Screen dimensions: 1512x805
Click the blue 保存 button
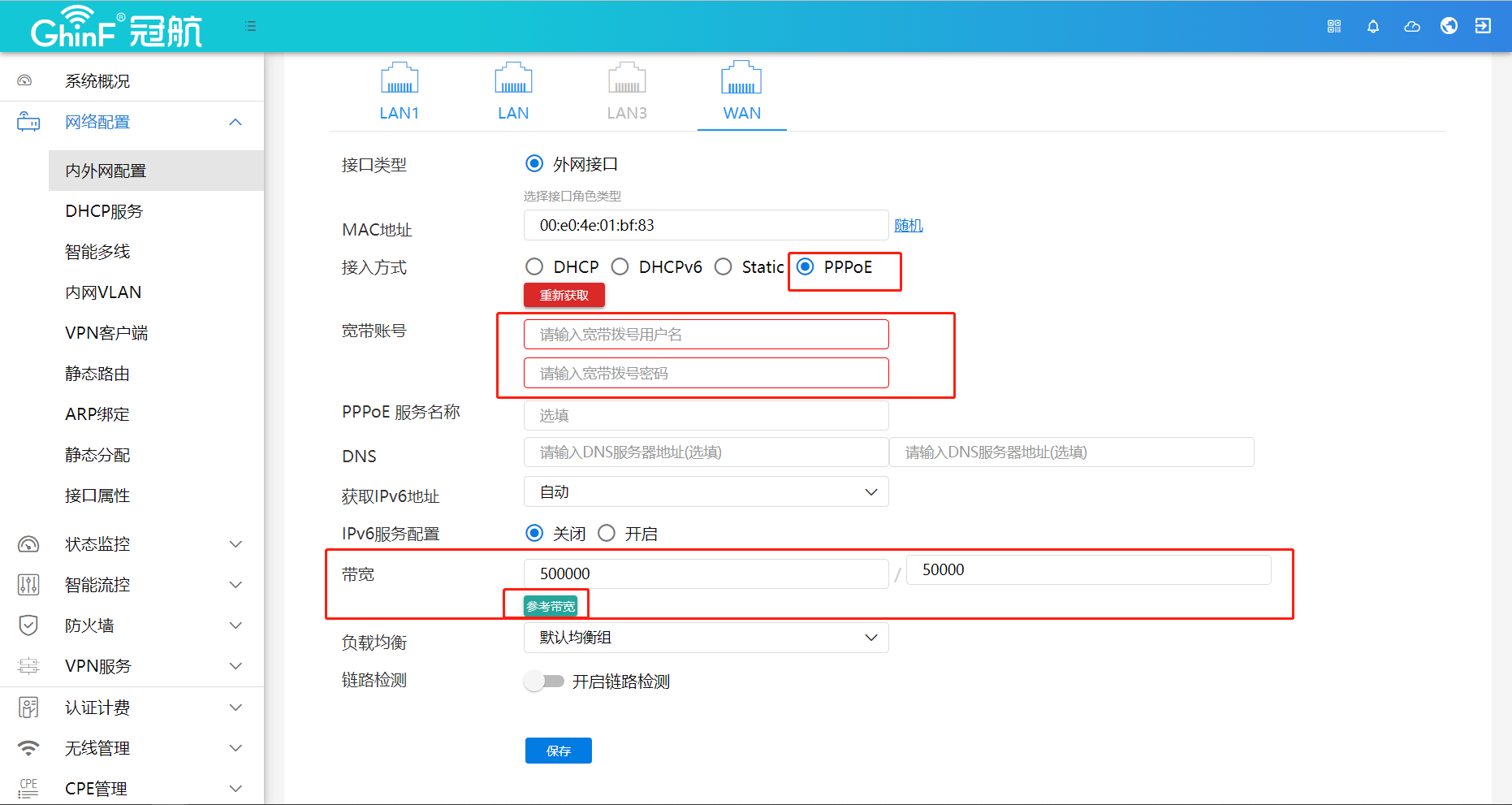tap(558, 751)
